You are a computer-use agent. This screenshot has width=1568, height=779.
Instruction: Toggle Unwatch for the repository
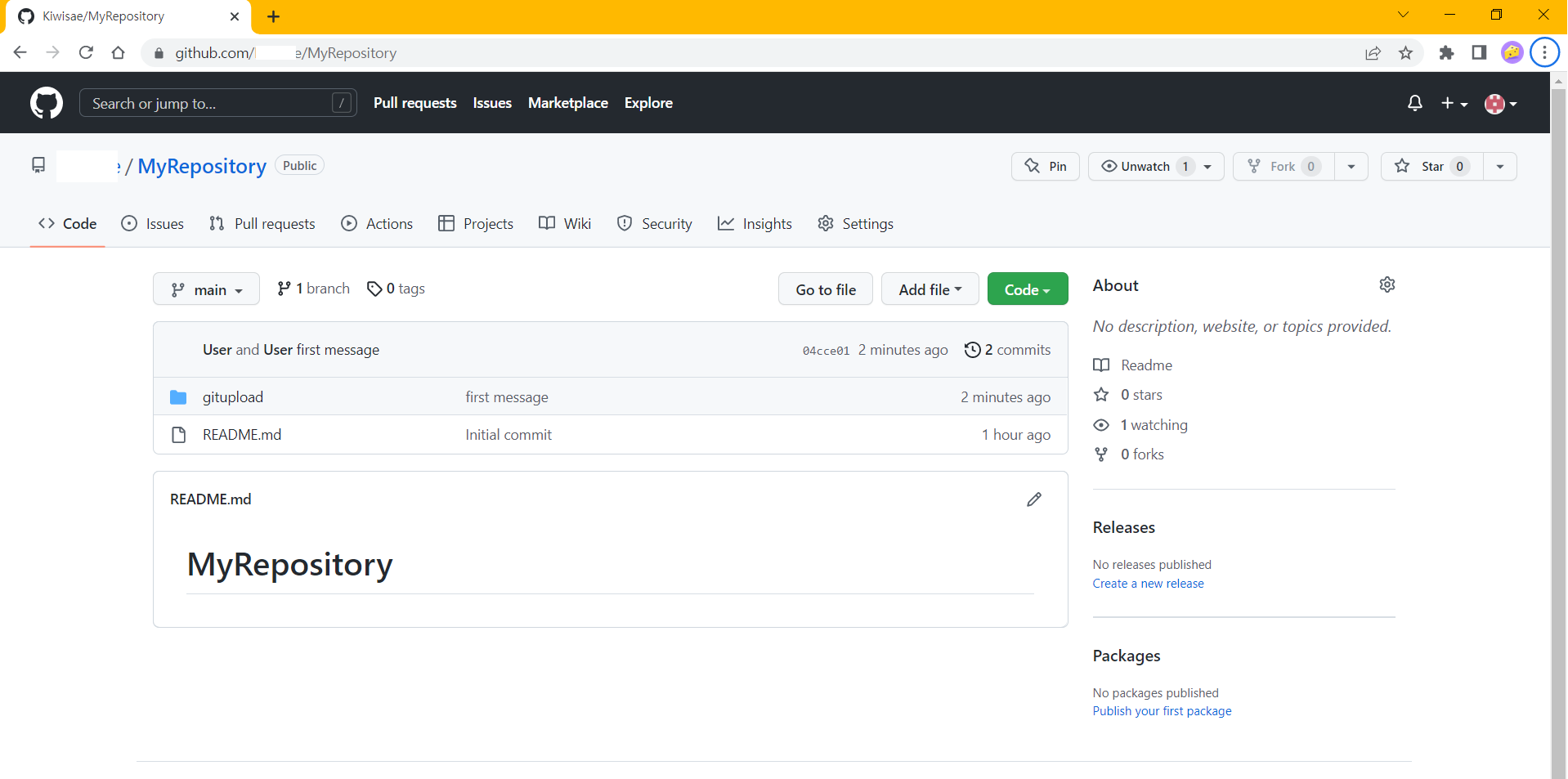[x=1147, y=166]
